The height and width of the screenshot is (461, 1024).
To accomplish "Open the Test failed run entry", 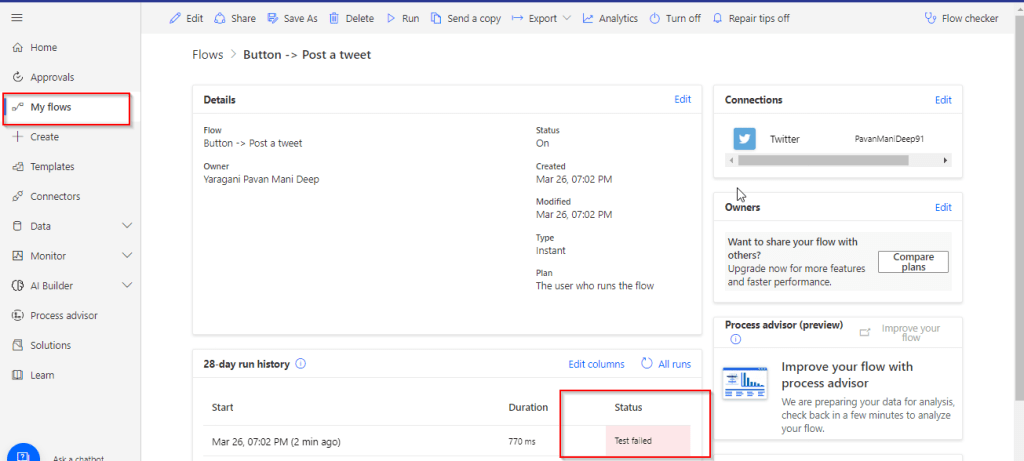I will 635,442.
